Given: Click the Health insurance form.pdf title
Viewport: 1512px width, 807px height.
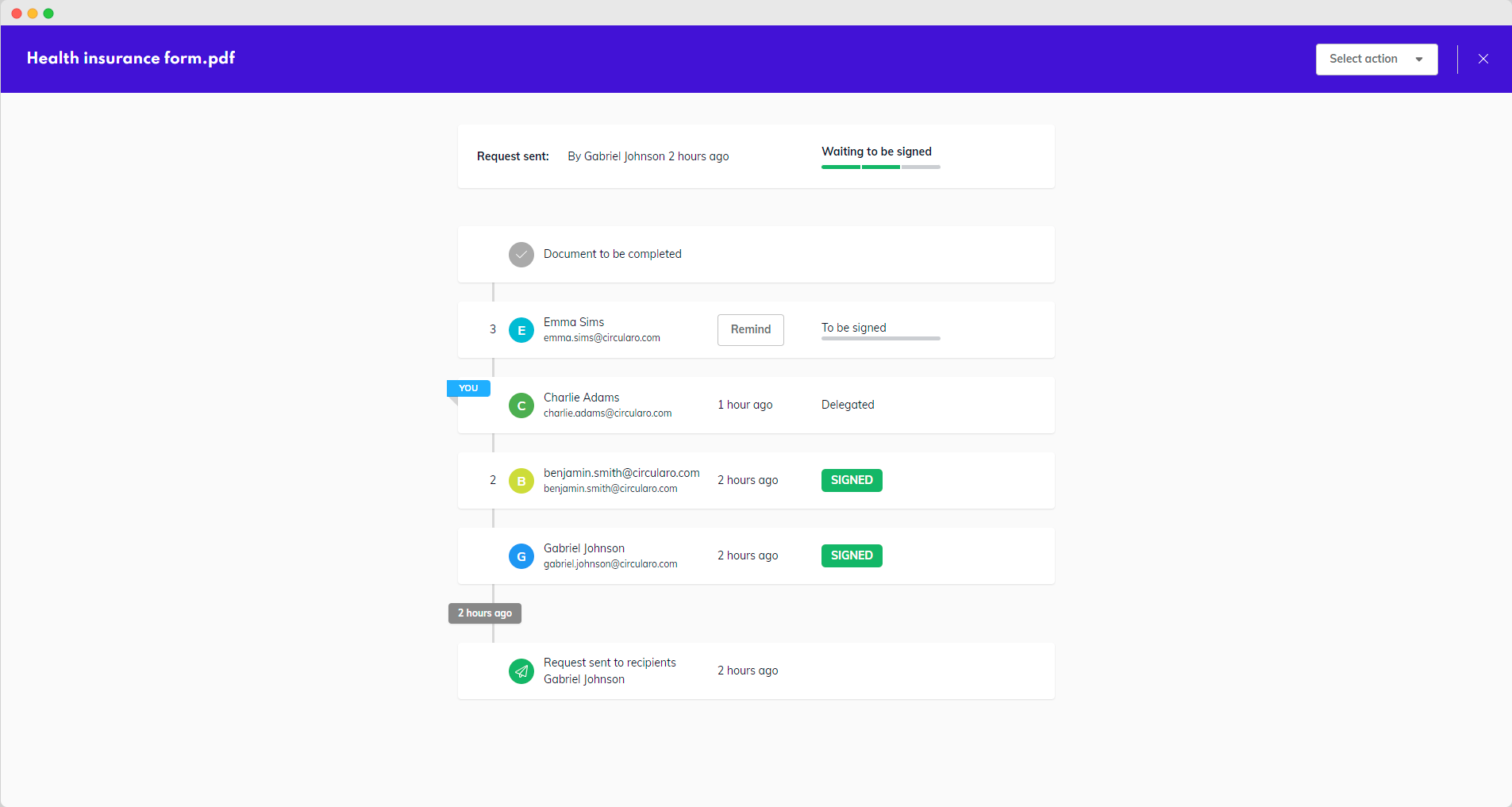Looking at the screenshot, I should tap(131, 58).
